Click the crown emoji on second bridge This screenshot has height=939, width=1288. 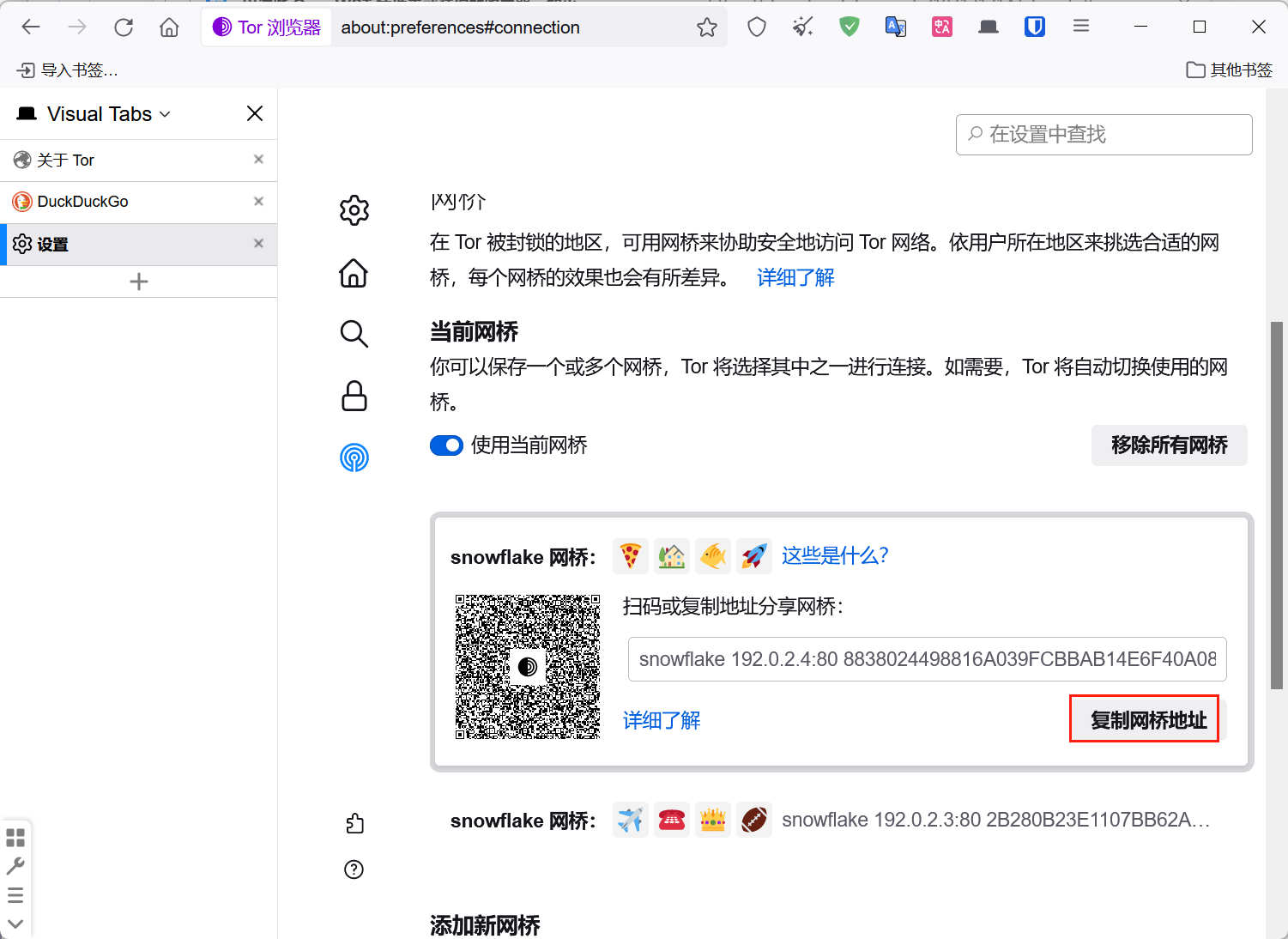tap(713, 820)
